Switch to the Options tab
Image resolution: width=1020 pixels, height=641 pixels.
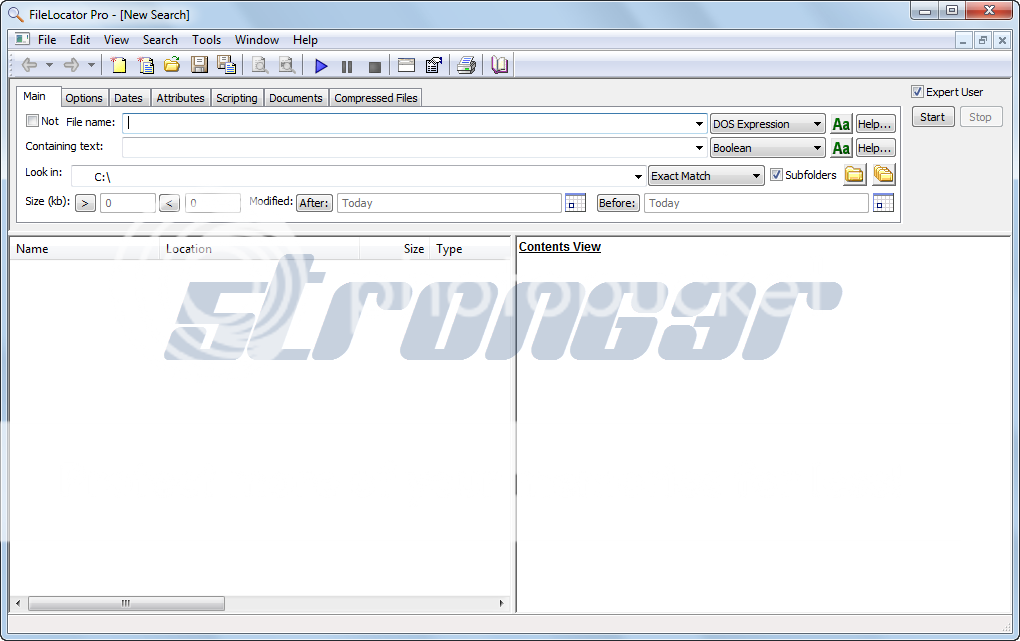pos(84,98)
